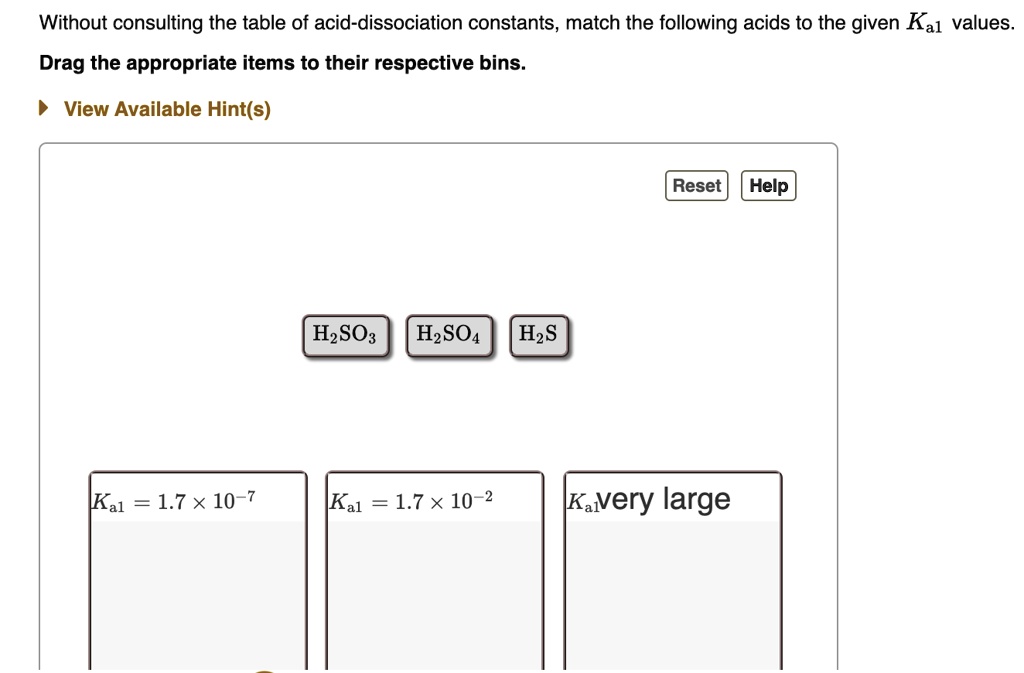This screenshot has width=1024, height=673.
Task: Click the disclosure triangle next to hints
Action: pos(42,108)
